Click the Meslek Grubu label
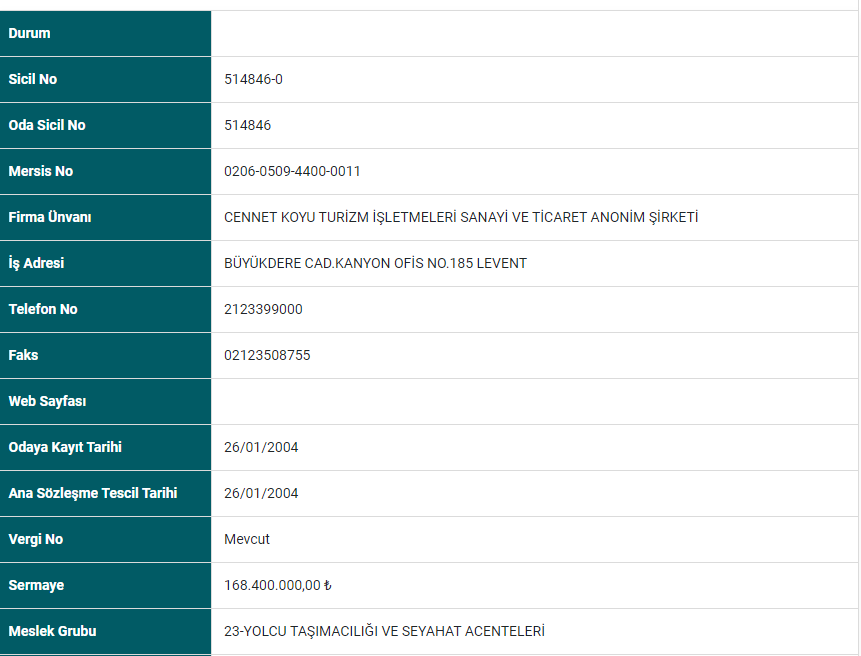Screen dimensions: 861x656 [x=52, y=631]
